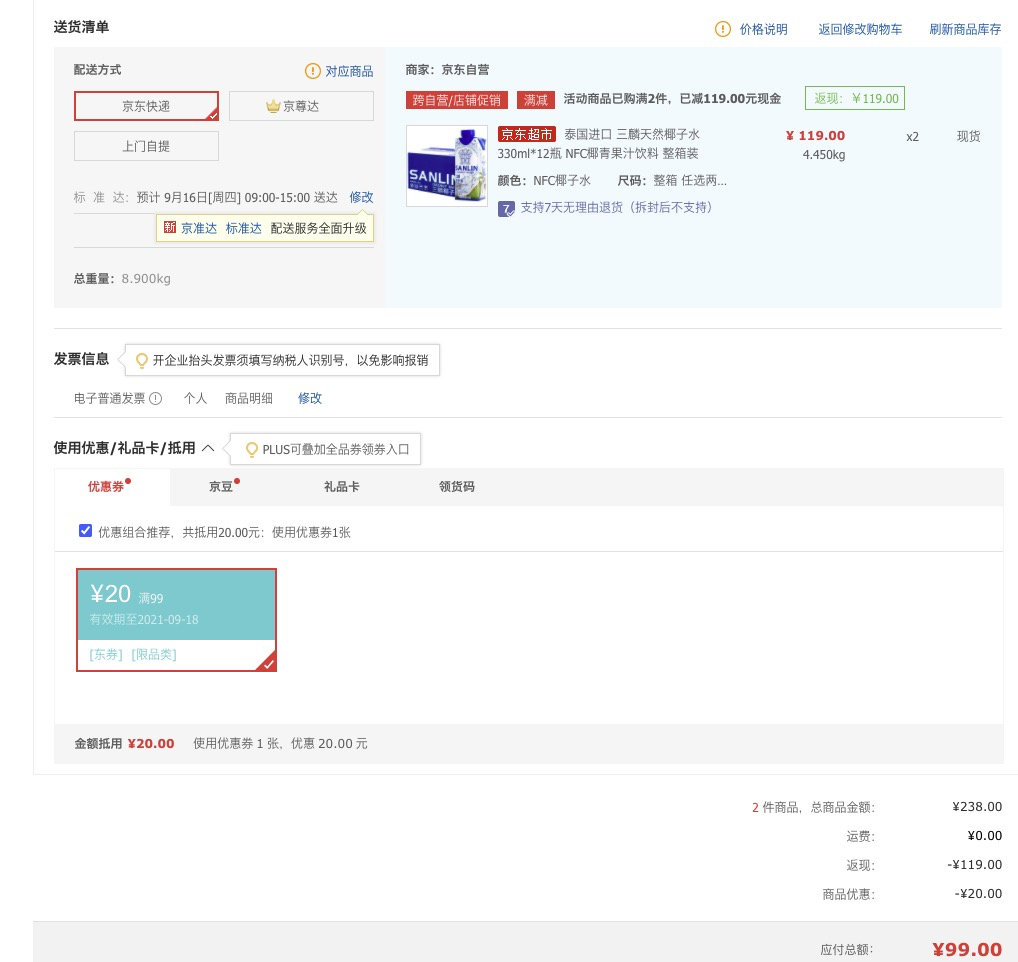Click the 京东超市 red badge
Image resolution: width=1018 pixels, height=962 pixels.
click(527, 134)
